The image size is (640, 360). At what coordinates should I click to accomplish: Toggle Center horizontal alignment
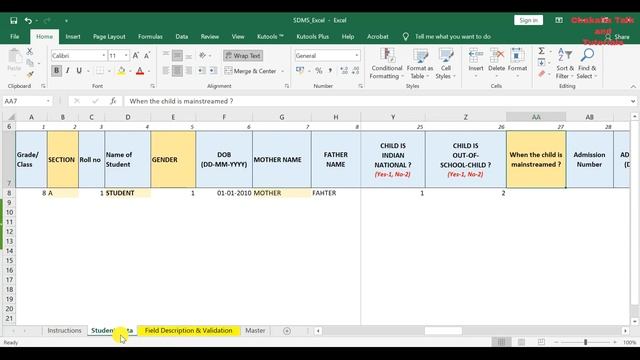177,71
